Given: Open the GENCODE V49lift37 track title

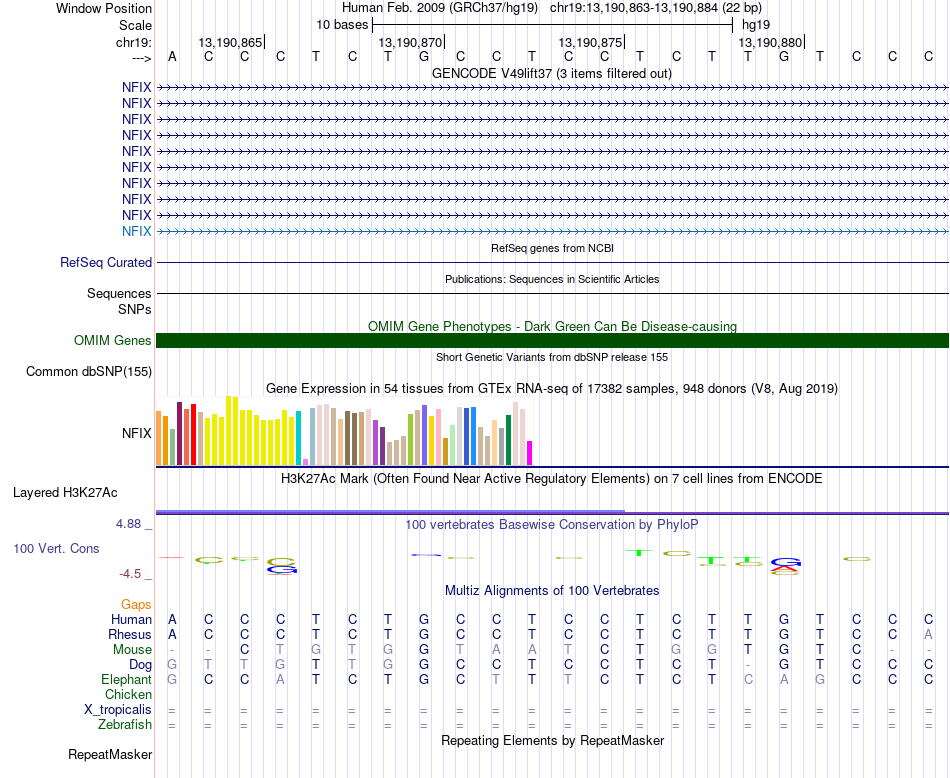Looking at the screenshot, I should click(551, 73).
